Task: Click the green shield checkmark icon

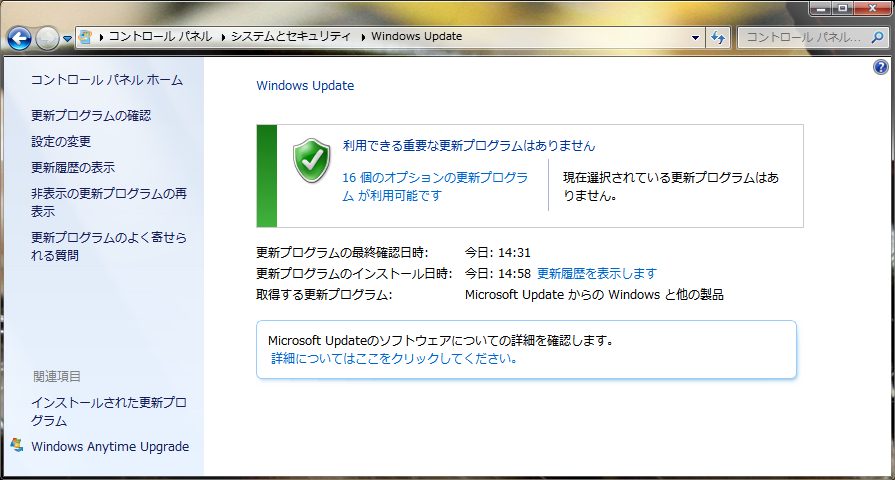Action: pos(312,160)
